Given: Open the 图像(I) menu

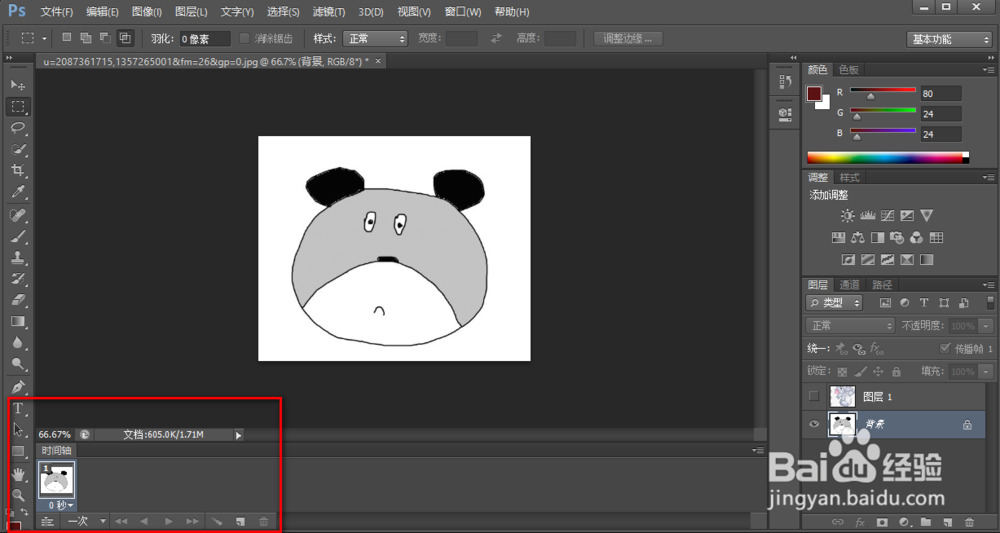Looking at the screenshot, I should [147, 12].
